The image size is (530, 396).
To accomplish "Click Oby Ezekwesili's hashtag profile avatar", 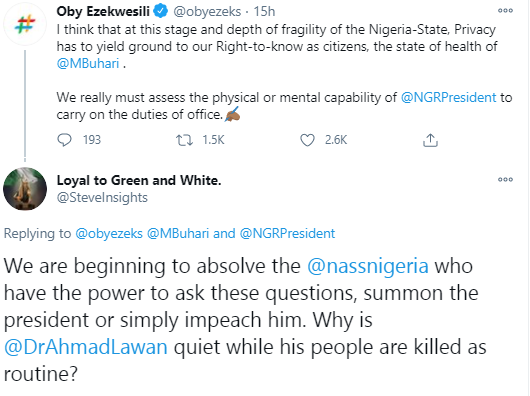I will click(25, 24).
